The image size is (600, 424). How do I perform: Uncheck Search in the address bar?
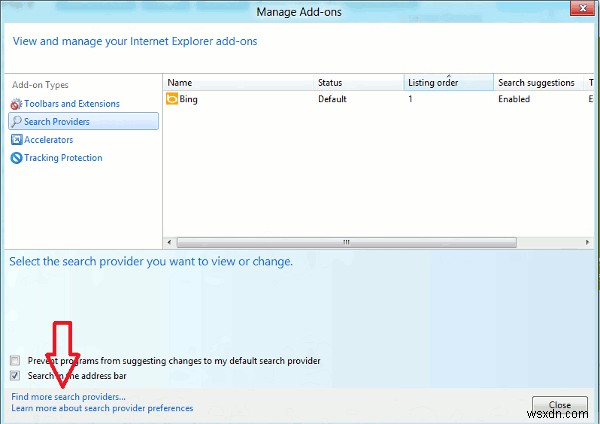[15, 375]
